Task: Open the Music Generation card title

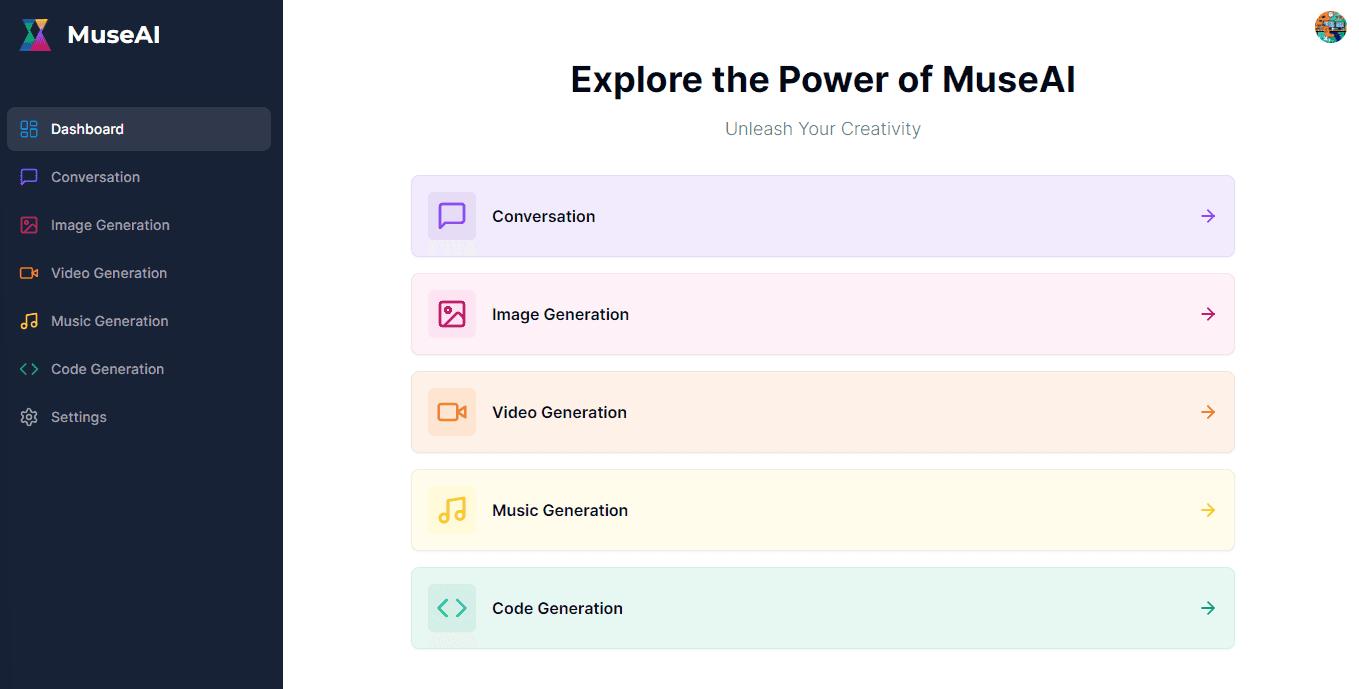Action: point(560,510)
